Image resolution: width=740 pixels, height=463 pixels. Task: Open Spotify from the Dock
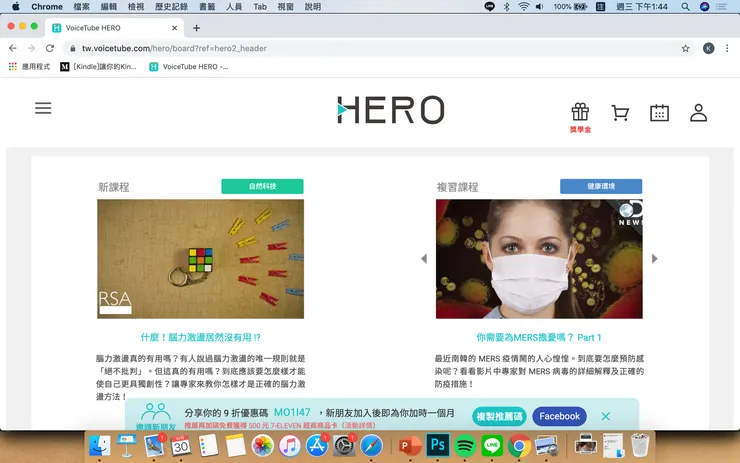pyautogui.click(x=465, y=445)
